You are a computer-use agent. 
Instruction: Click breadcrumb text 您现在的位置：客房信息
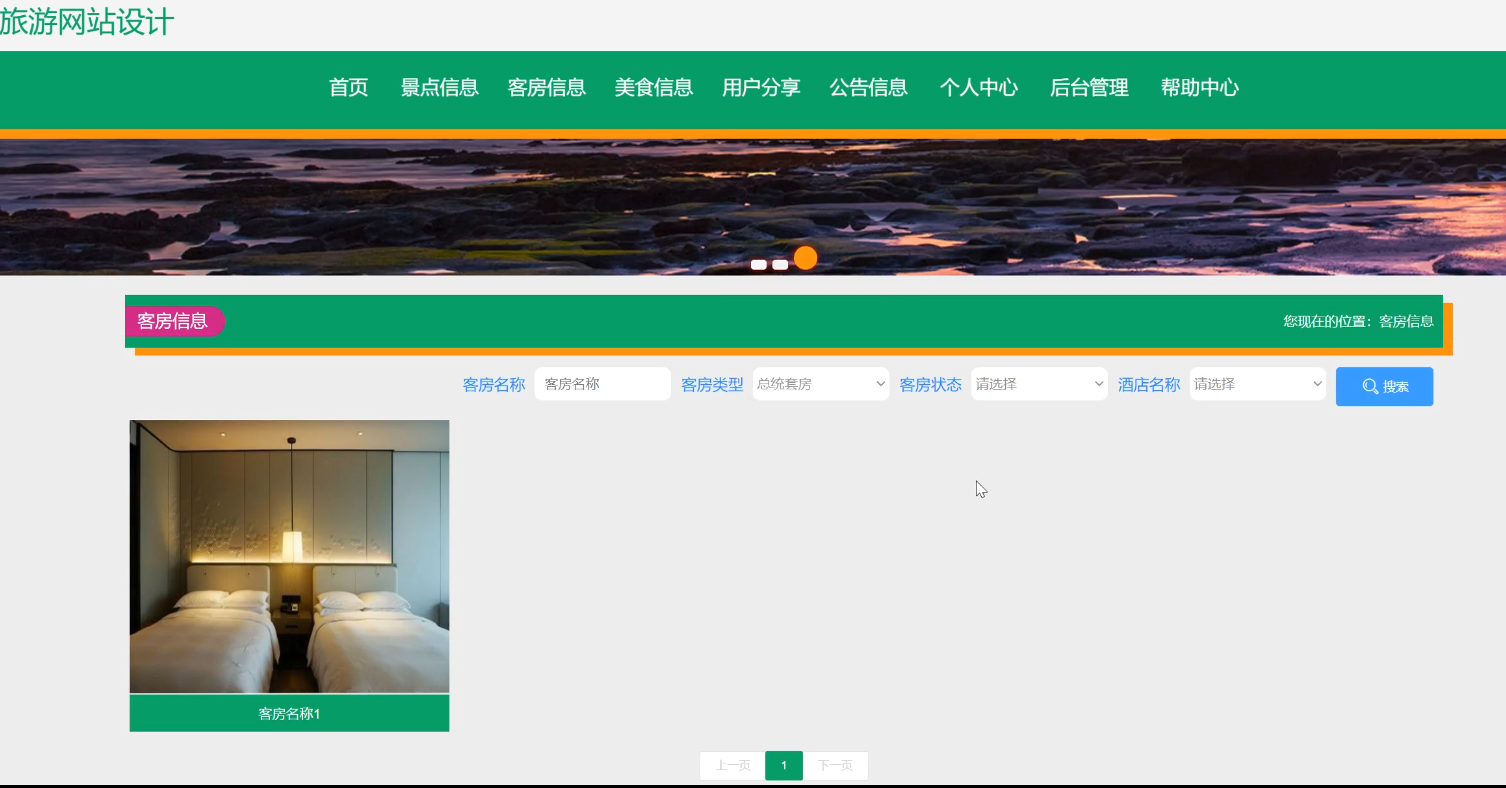point(1359,321)
